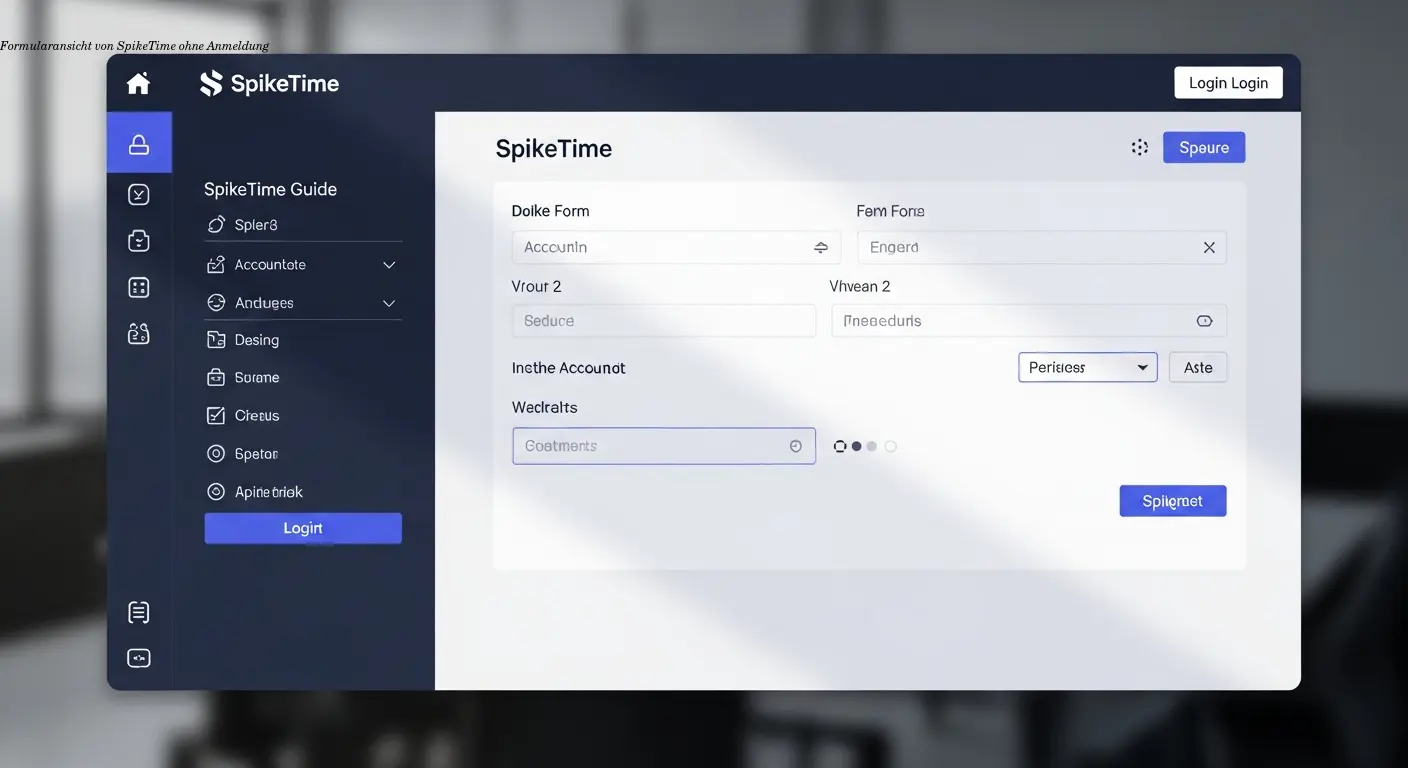Image resolution: width=1408 pixels, height=768 pixels.
Task: Select the second dot indicator near Wecralts
Action: (855, 446)
